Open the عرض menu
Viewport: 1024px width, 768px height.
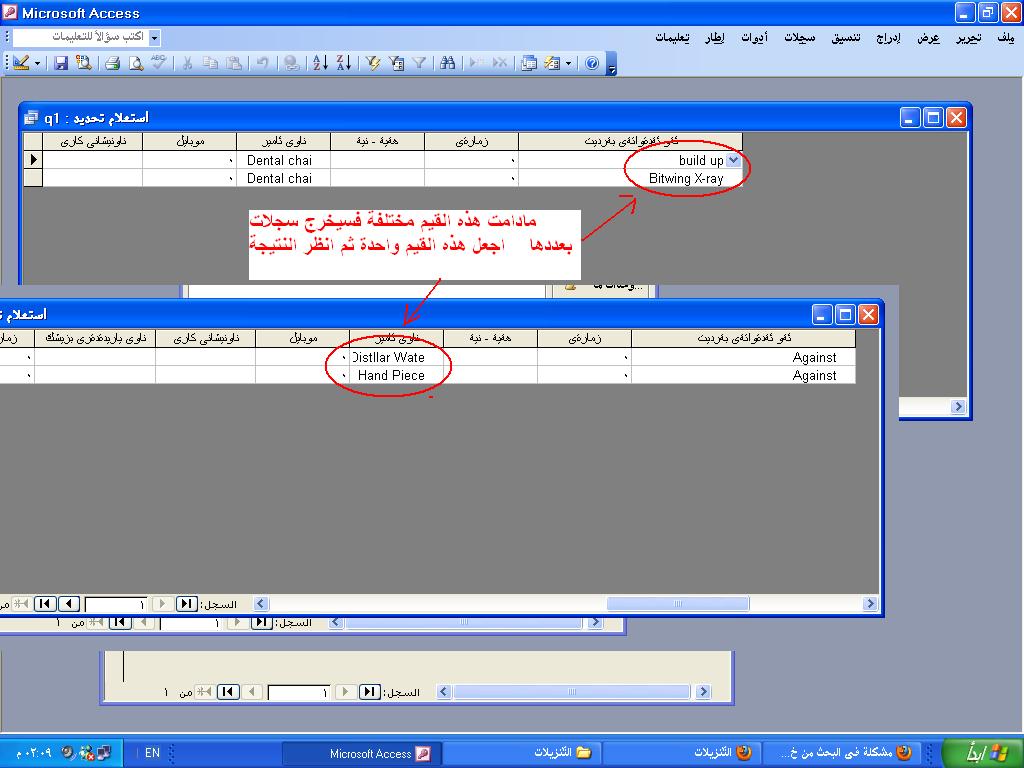(x=928, y=38)
